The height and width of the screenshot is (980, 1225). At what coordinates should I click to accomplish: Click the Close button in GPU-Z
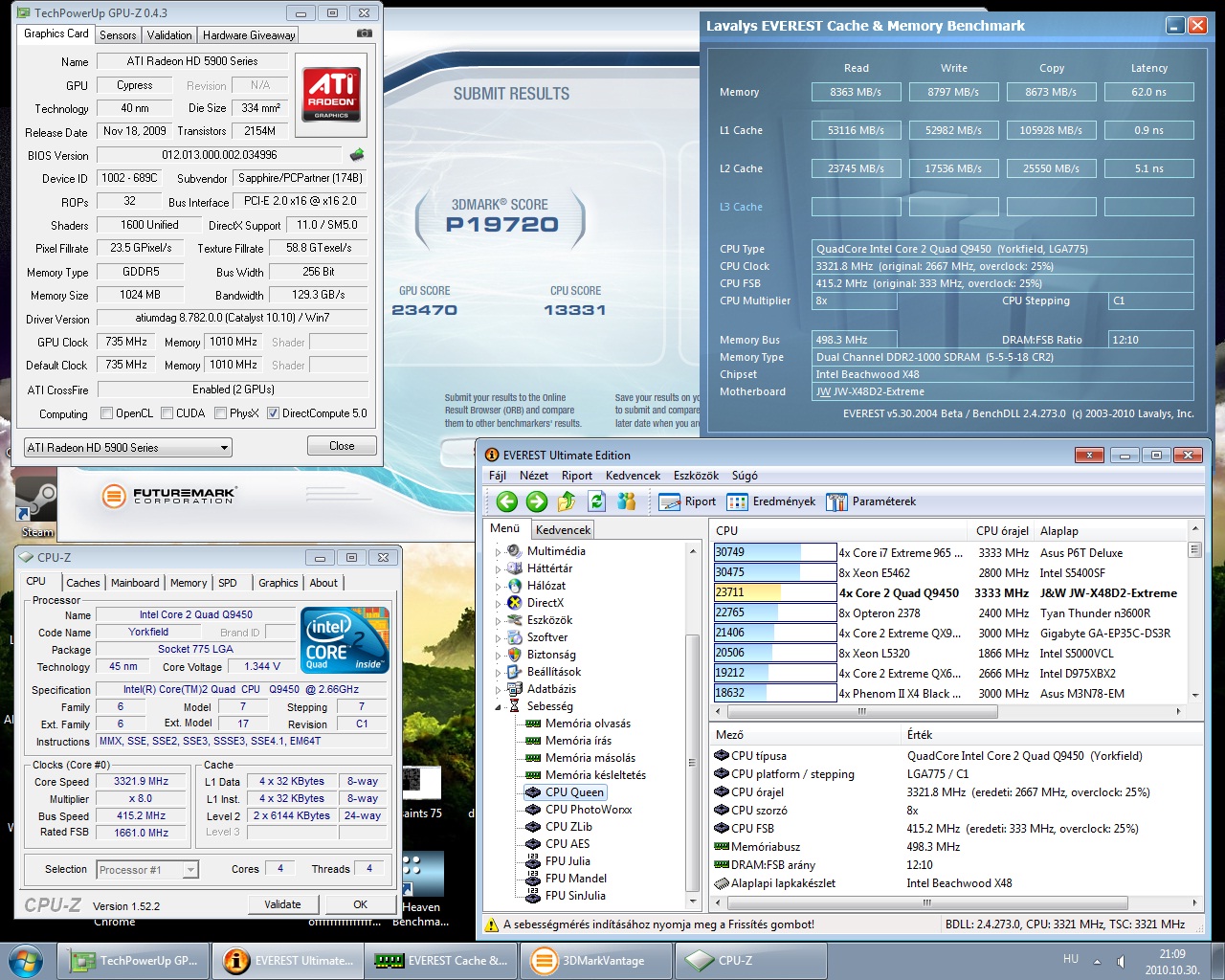342,446
